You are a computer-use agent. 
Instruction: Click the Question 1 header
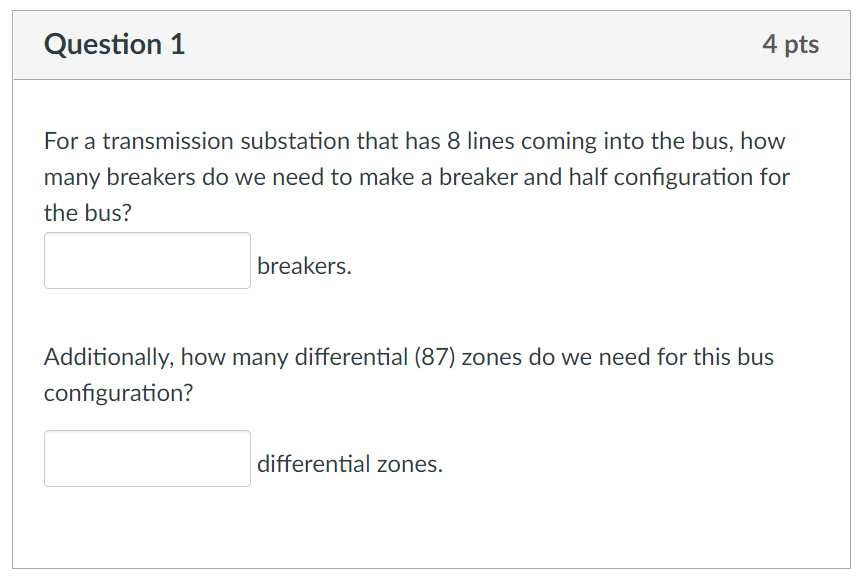point(113,44)
